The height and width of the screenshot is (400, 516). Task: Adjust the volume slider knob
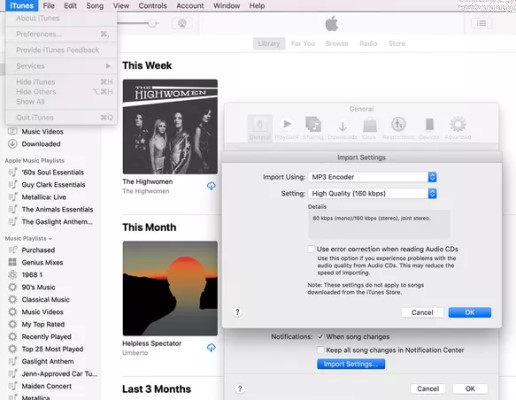(x=153, y=23)
